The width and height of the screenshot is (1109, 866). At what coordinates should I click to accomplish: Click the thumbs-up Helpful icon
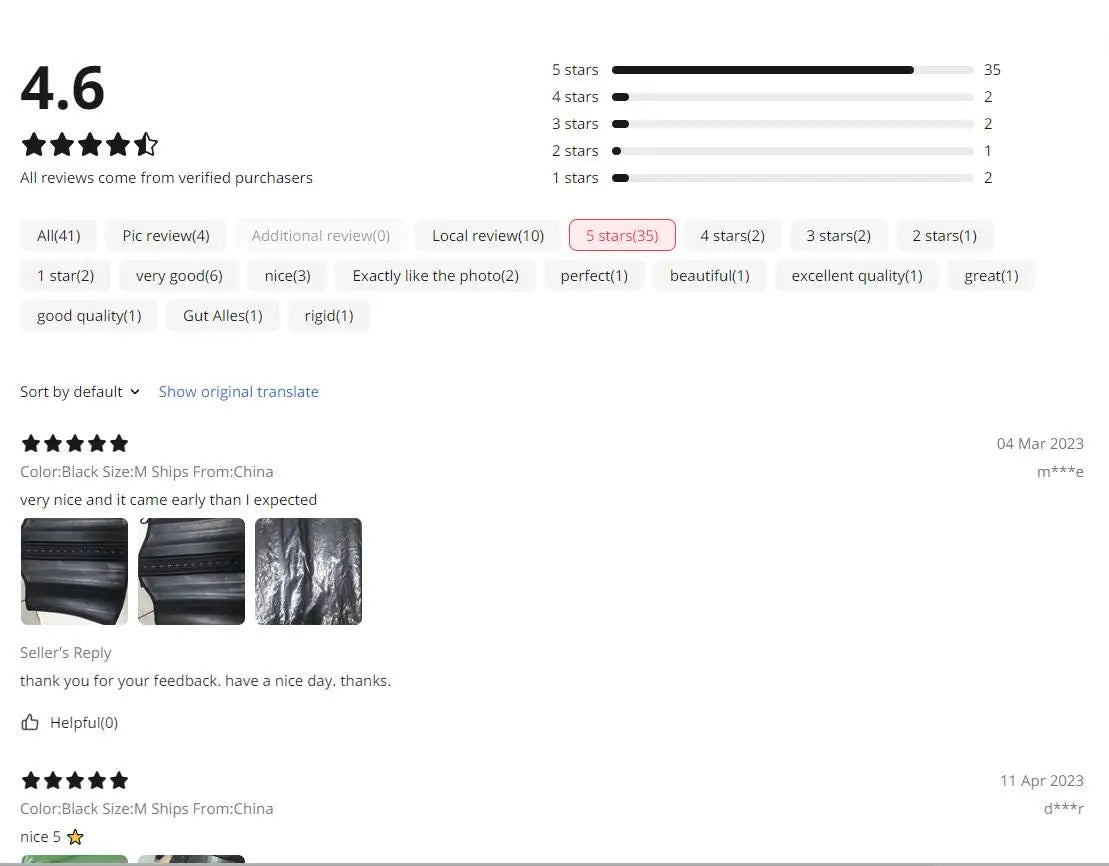click(x=30, y=722)
